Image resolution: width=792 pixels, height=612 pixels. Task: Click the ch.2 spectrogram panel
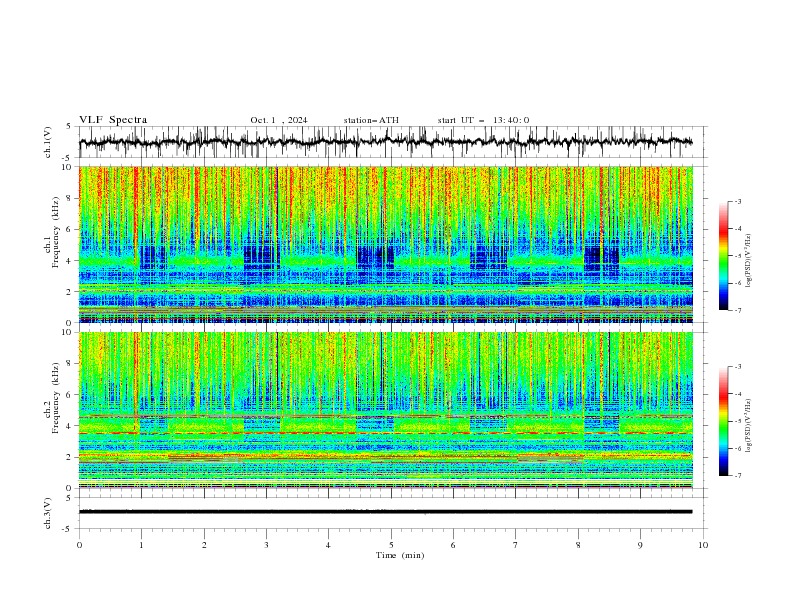point(386,410)
